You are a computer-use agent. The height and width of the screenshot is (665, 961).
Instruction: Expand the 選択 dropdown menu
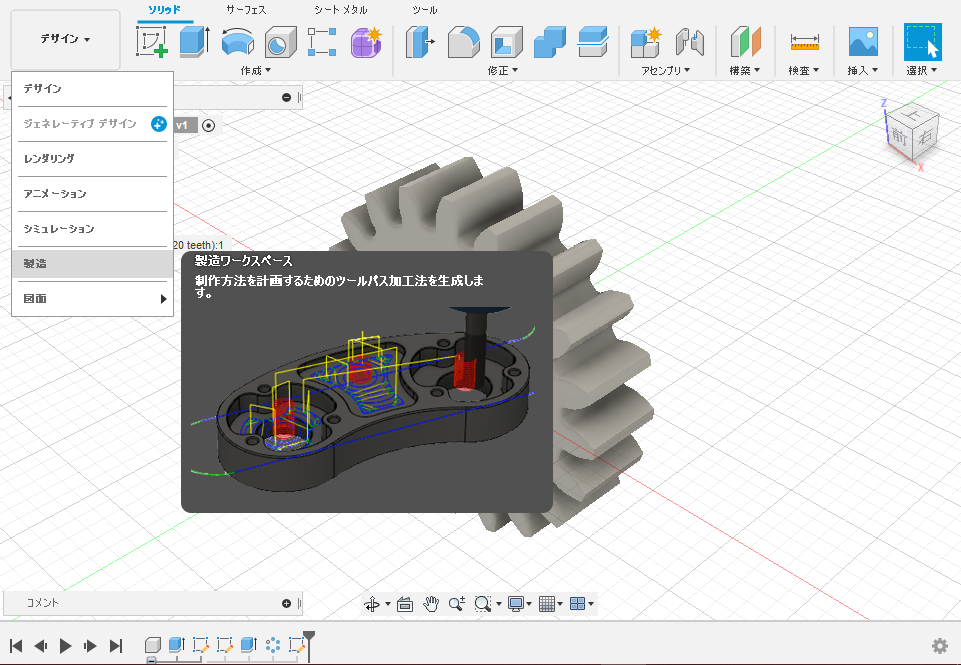click(922, 70)
